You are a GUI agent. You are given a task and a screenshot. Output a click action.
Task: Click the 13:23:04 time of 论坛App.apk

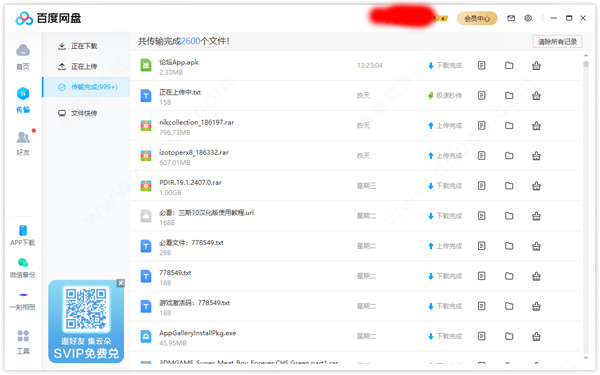370,65
